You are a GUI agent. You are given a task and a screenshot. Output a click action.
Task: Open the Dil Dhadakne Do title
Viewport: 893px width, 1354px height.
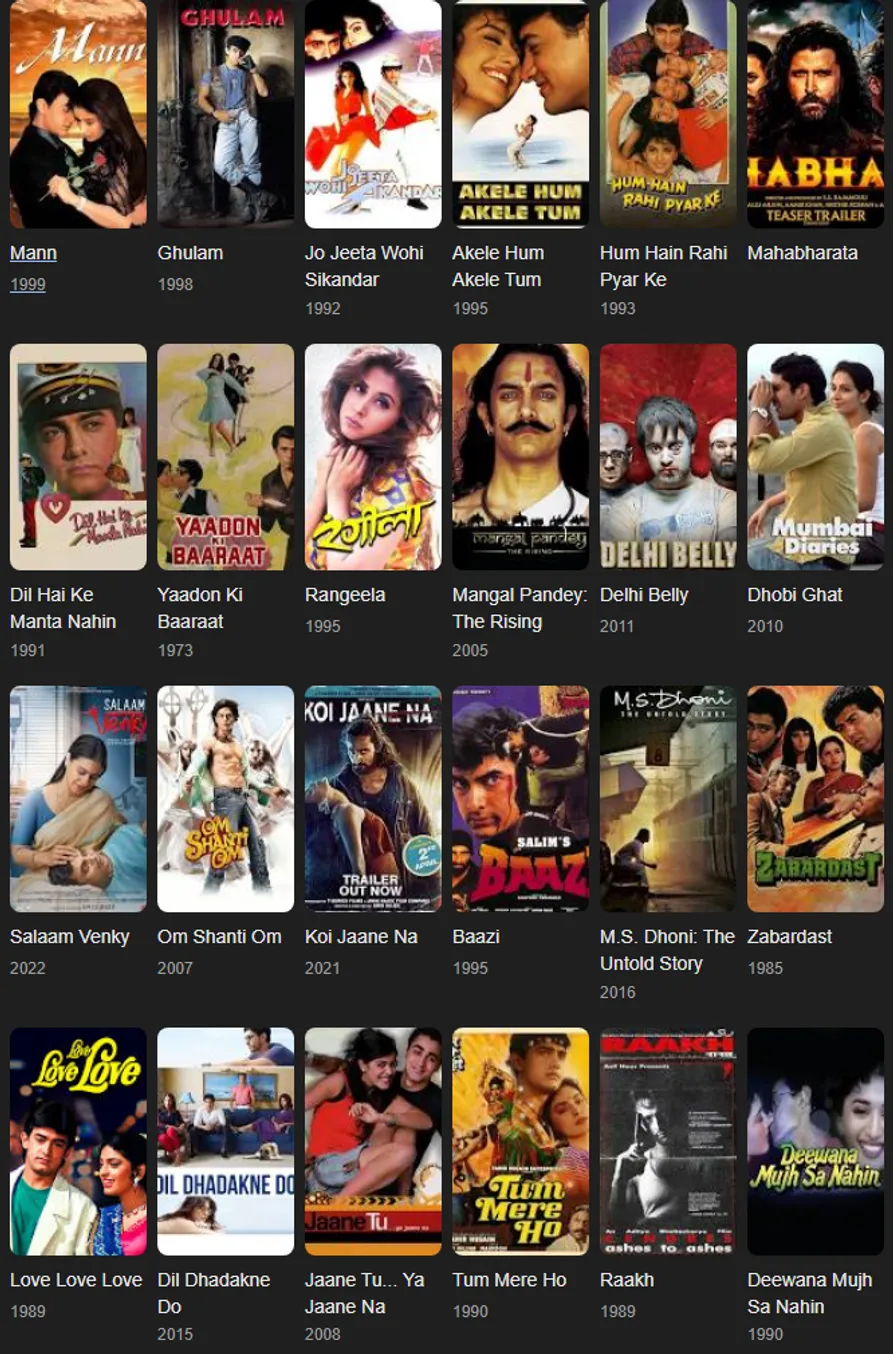point(214,1293)
